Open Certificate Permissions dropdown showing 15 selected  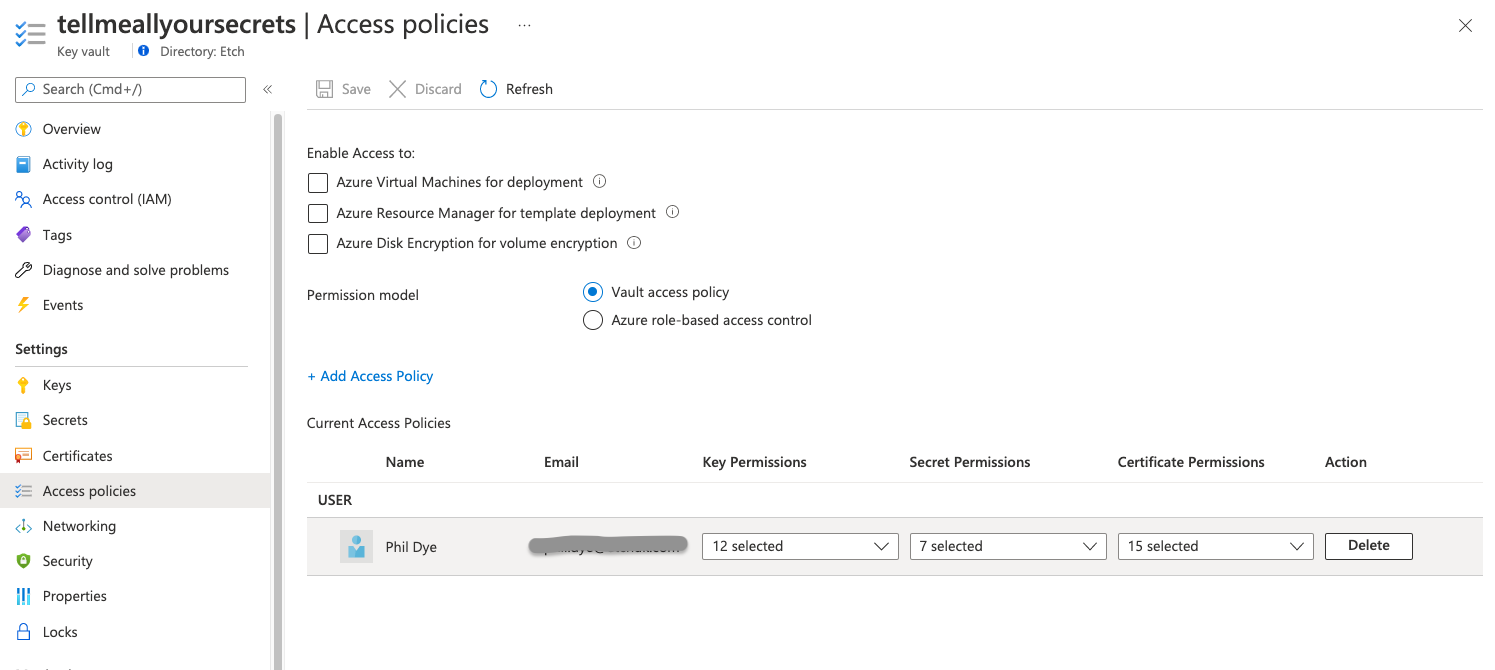click(1216, 546)
